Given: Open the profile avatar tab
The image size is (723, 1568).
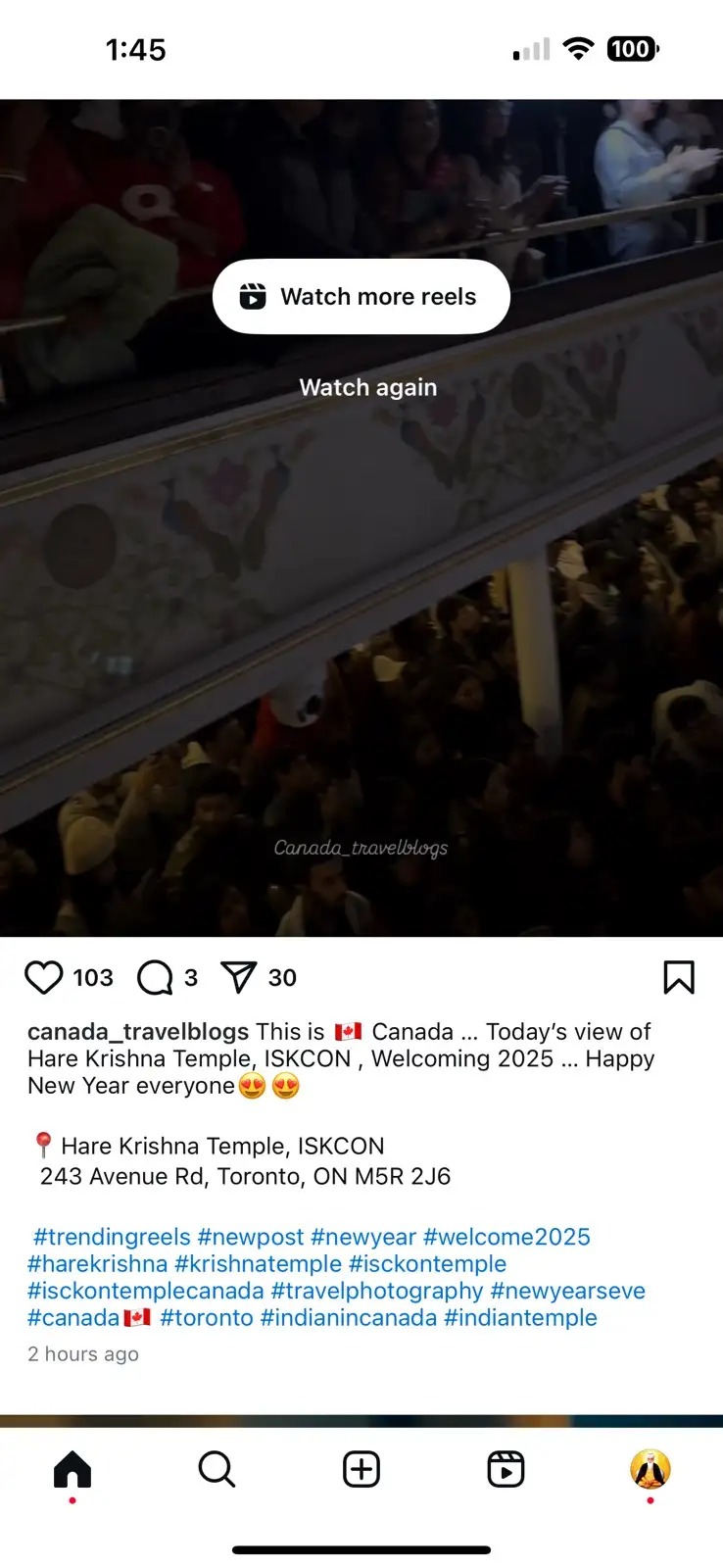Looking at the screenshot, I should [650, 1469].
